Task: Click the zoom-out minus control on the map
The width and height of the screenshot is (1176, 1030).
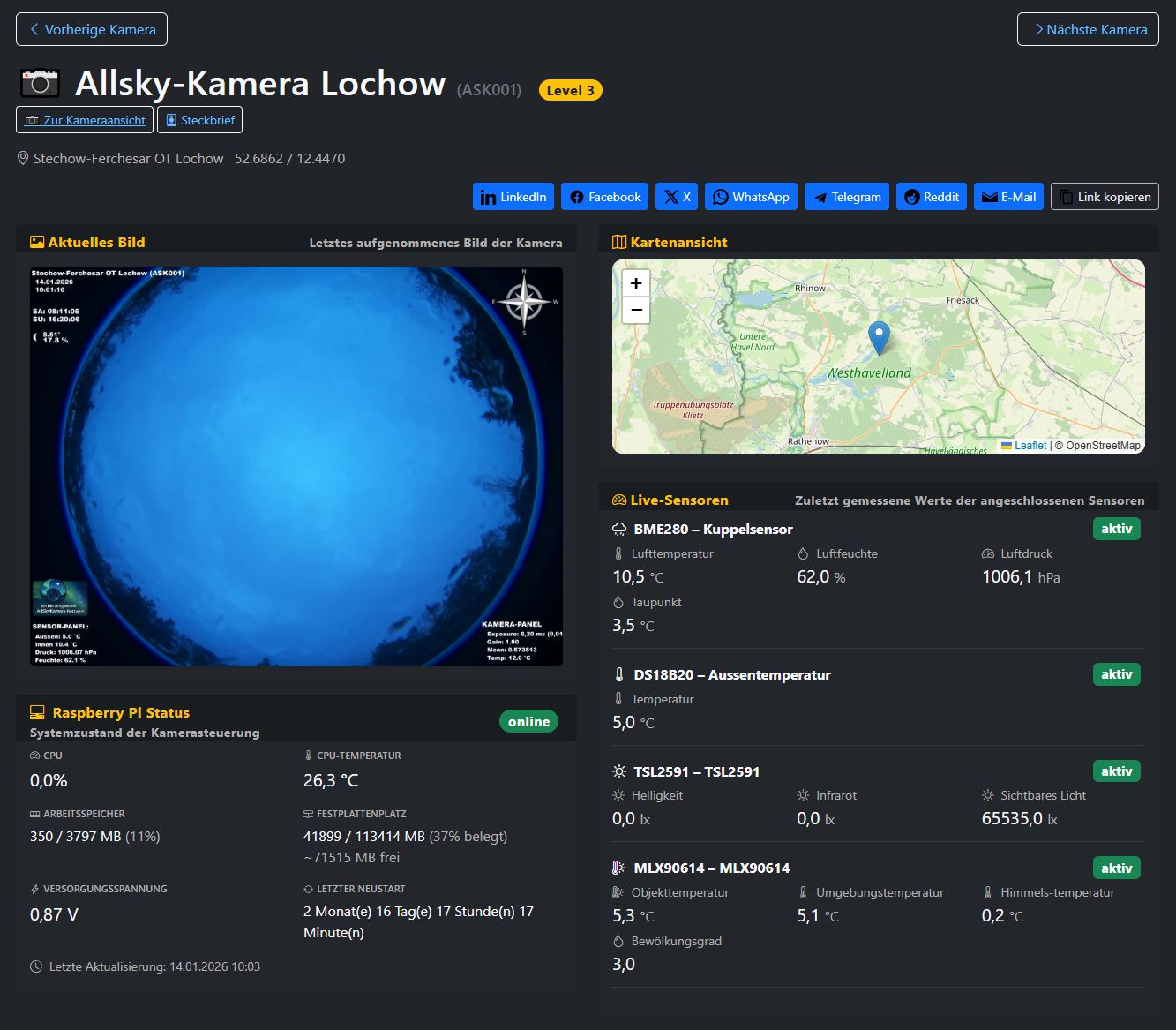Action: (635, 311)
